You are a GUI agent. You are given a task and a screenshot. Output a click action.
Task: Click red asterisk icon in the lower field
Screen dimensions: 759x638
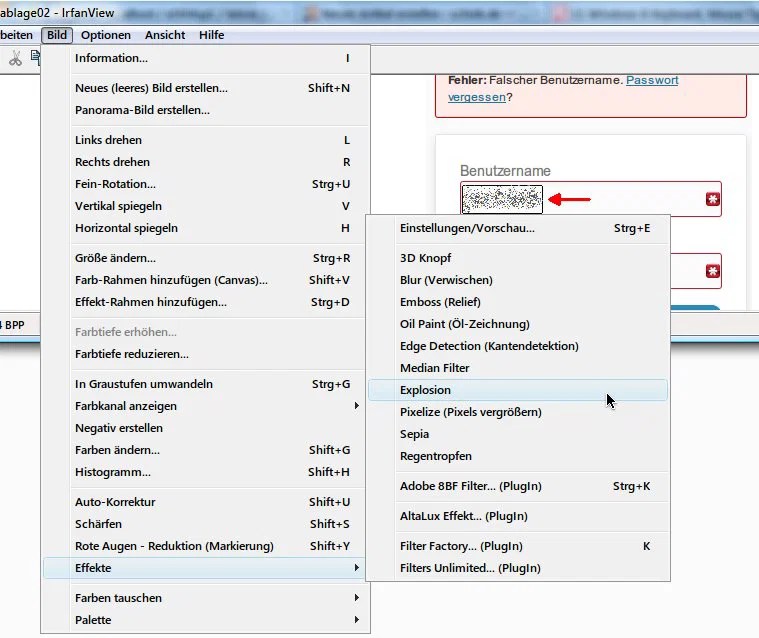(713, 271)
